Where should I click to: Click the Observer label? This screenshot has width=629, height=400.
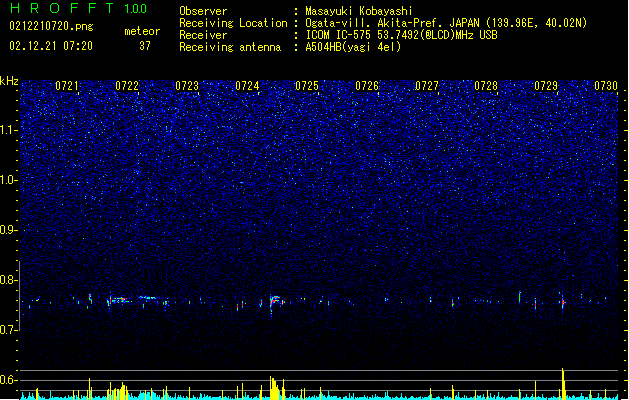203,11
